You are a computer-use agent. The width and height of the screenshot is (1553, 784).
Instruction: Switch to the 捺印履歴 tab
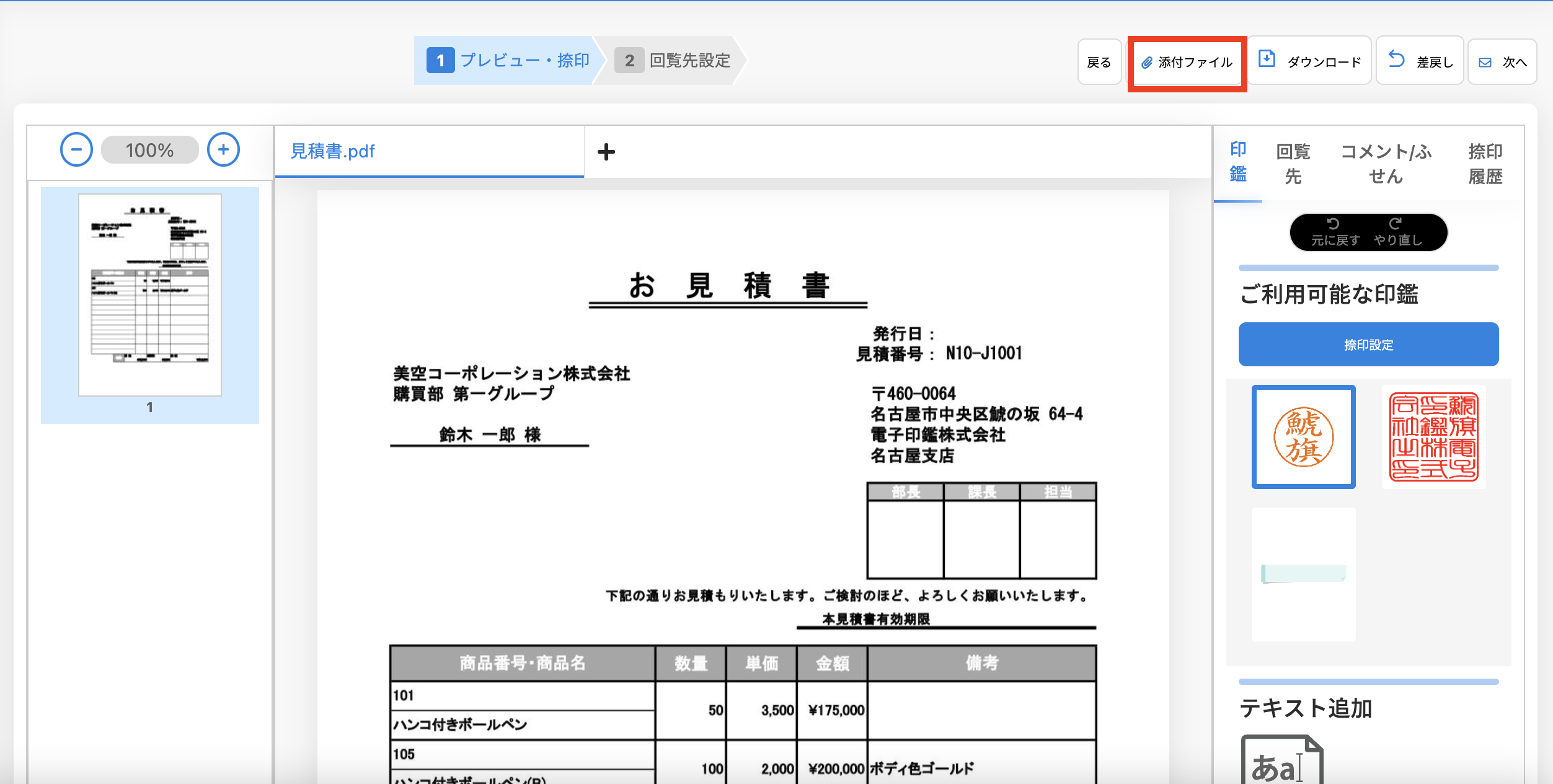pyautogui.click(x=1485, y=164)
